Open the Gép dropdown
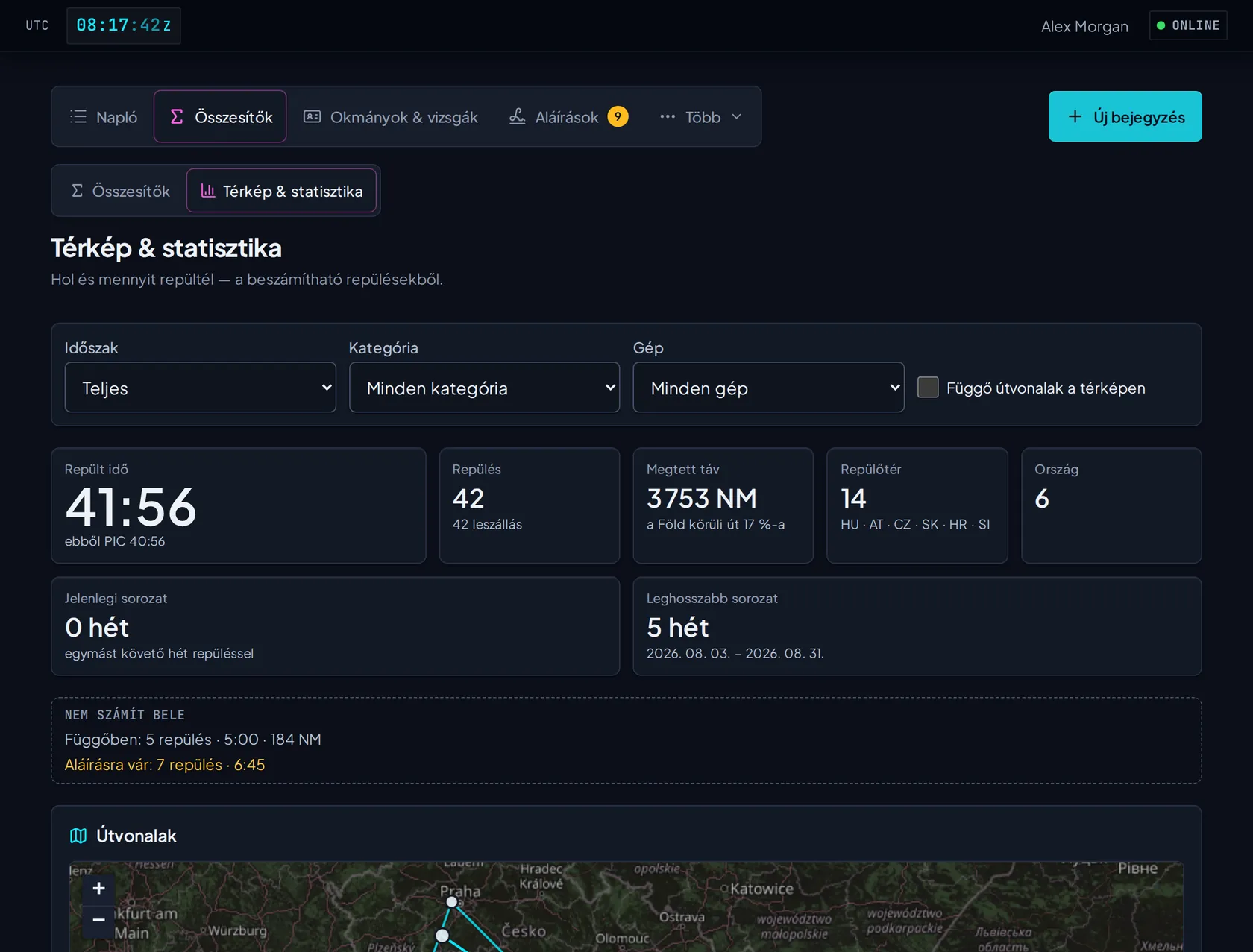 pyautogui.click(x=768, y=388)
